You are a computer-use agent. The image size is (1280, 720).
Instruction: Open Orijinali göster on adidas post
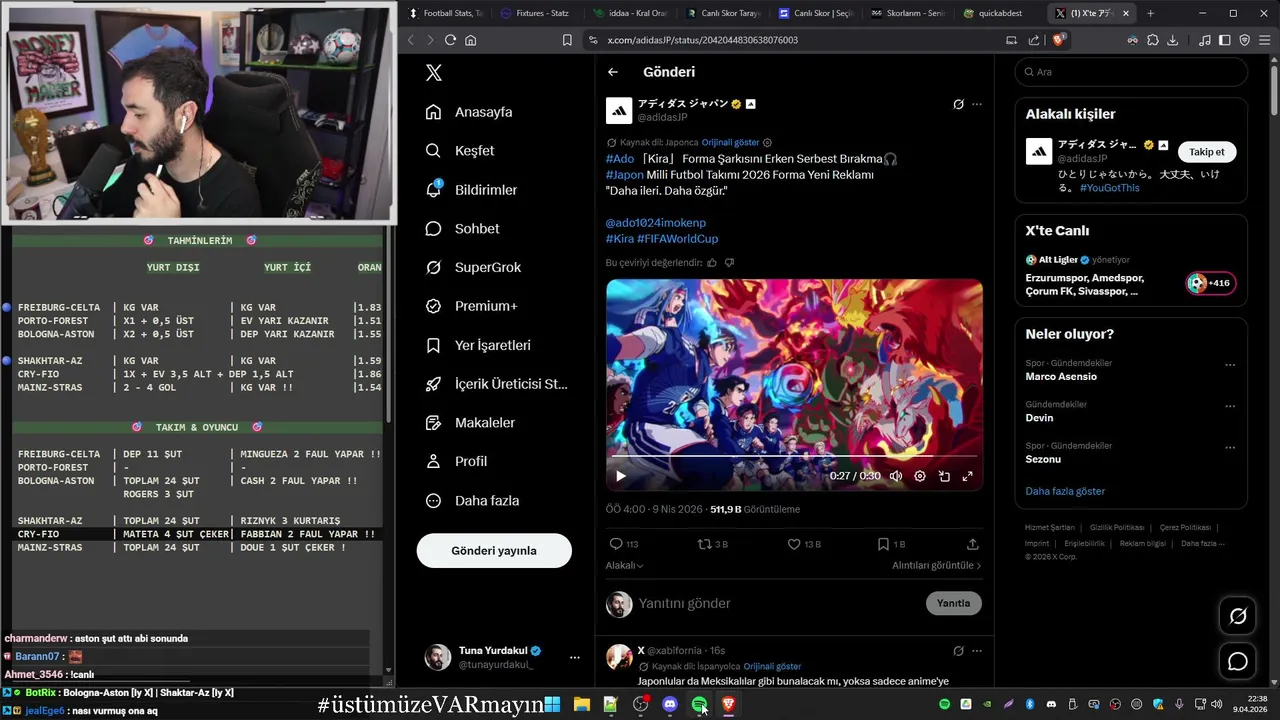[x=730, y=143]
